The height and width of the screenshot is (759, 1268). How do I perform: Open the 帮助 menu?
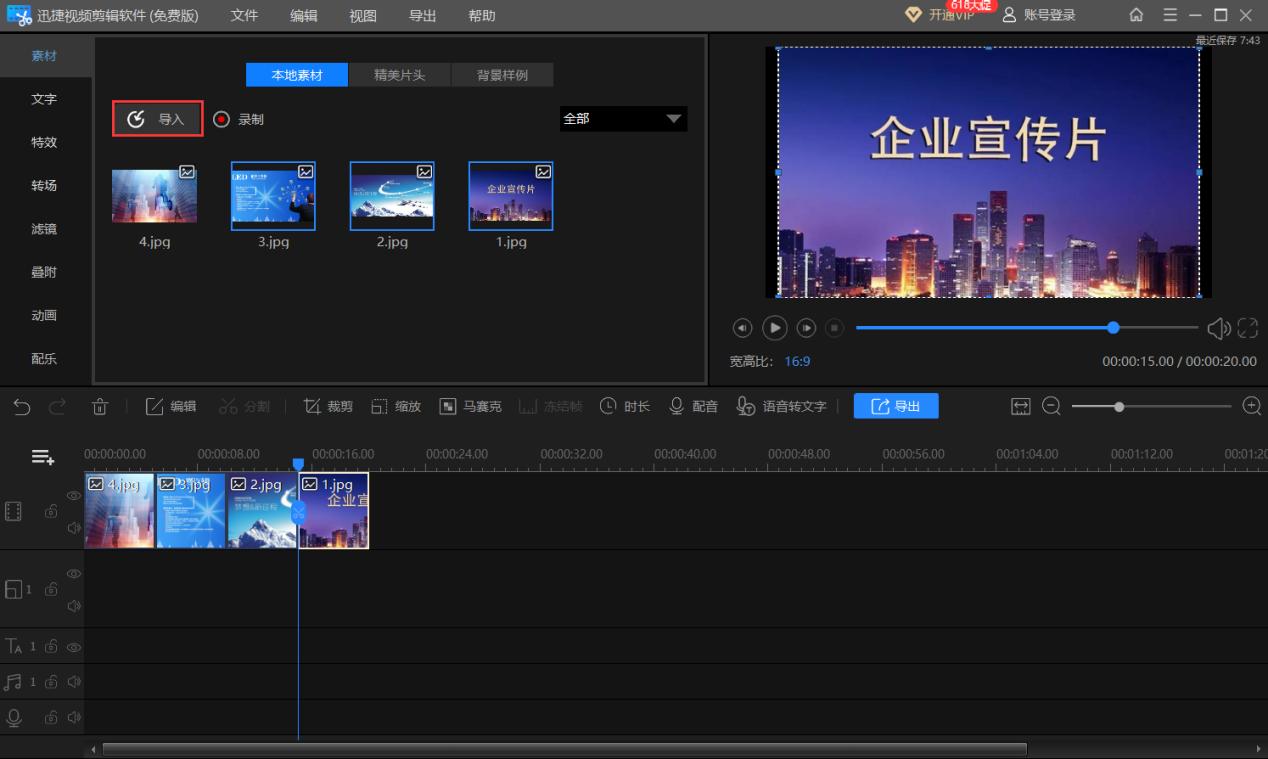[x=482, y=16]
